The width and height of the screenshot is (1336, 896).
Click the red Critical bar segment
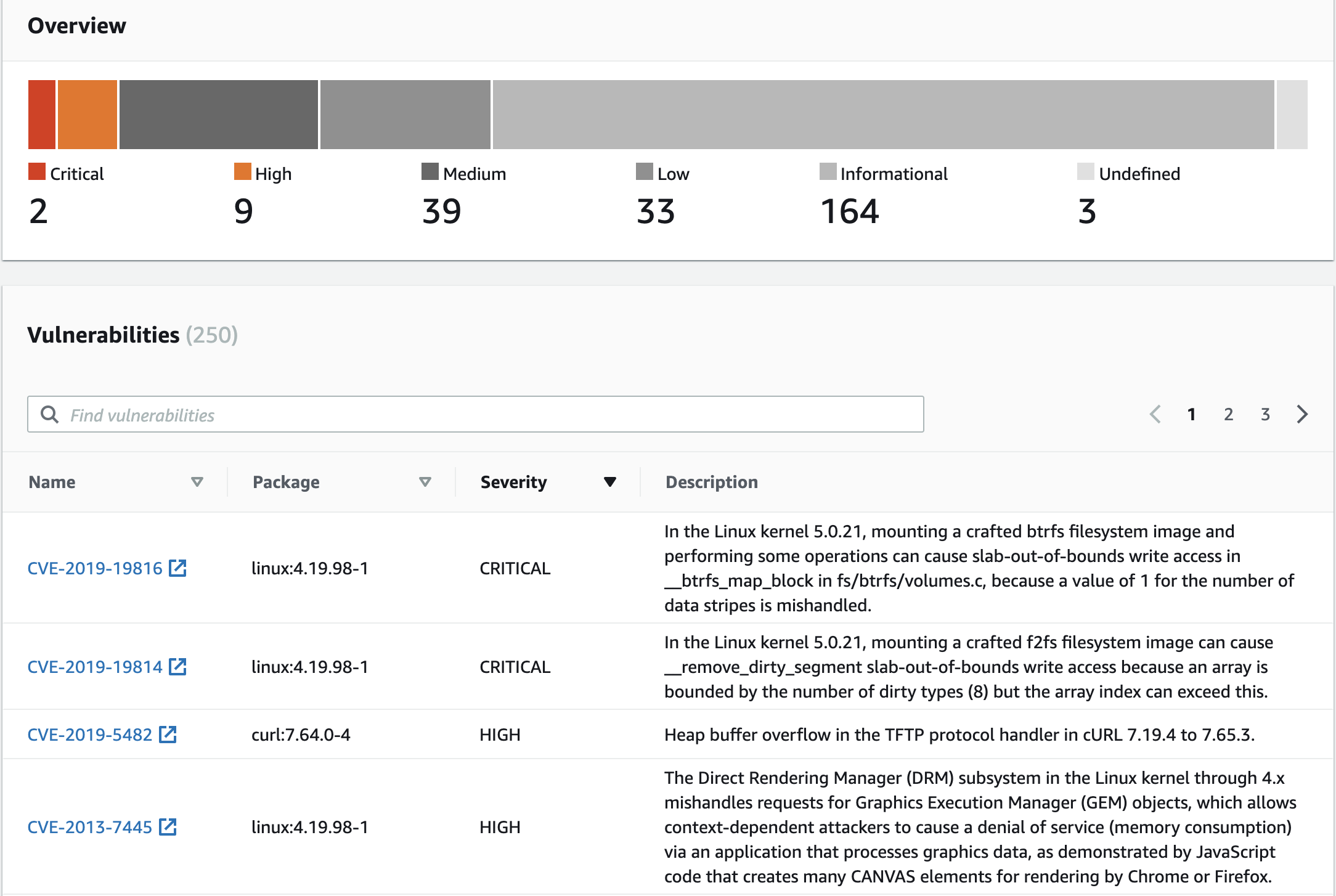[42, 115]
